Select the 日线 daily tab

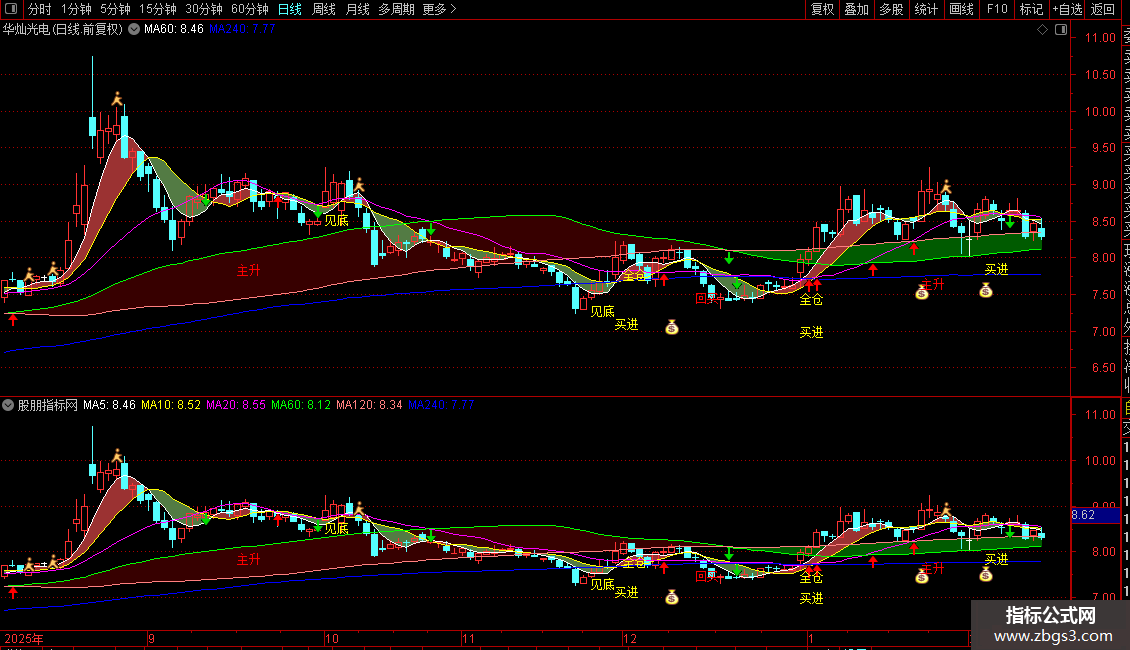[x=290, y=9]
